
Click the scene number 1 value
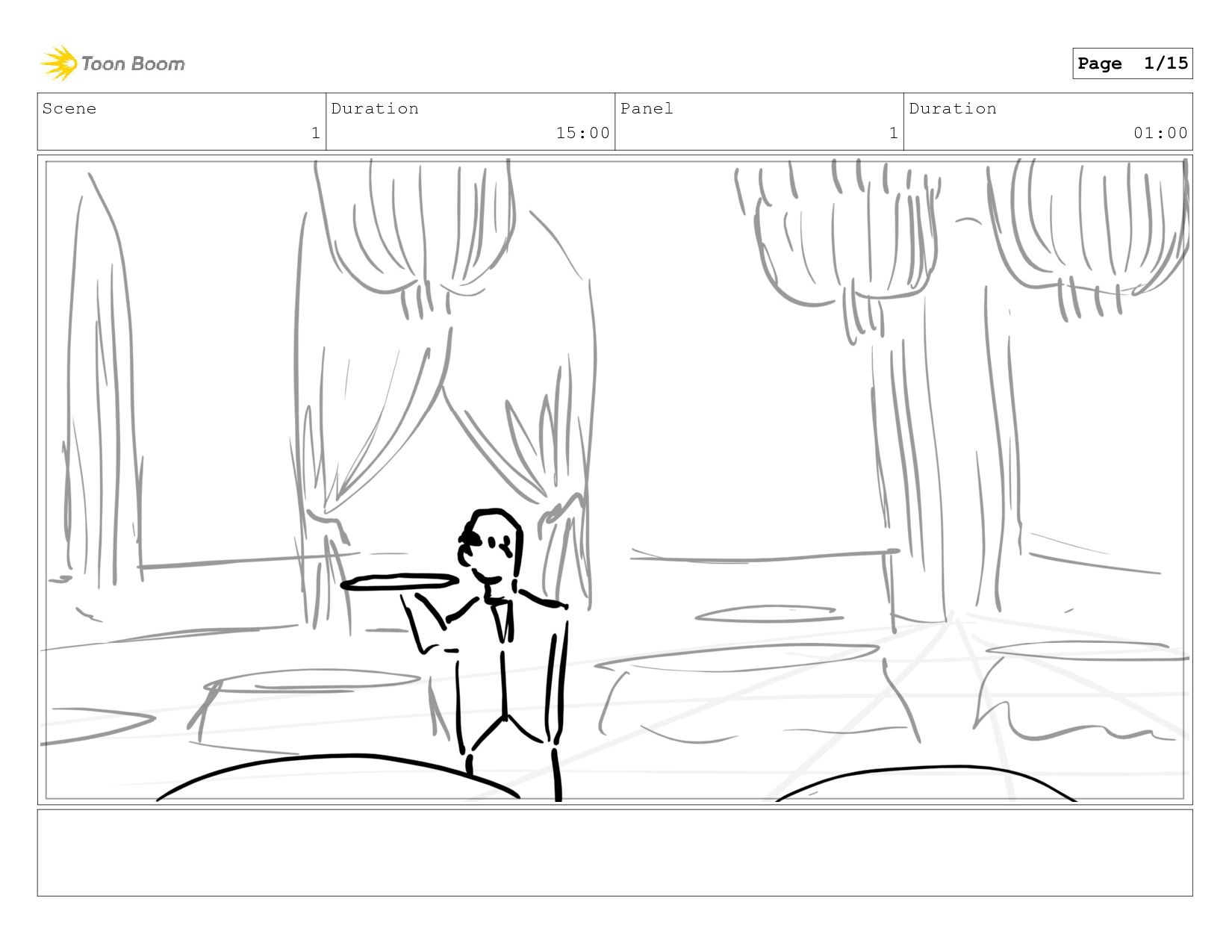(x=316, y=133)
